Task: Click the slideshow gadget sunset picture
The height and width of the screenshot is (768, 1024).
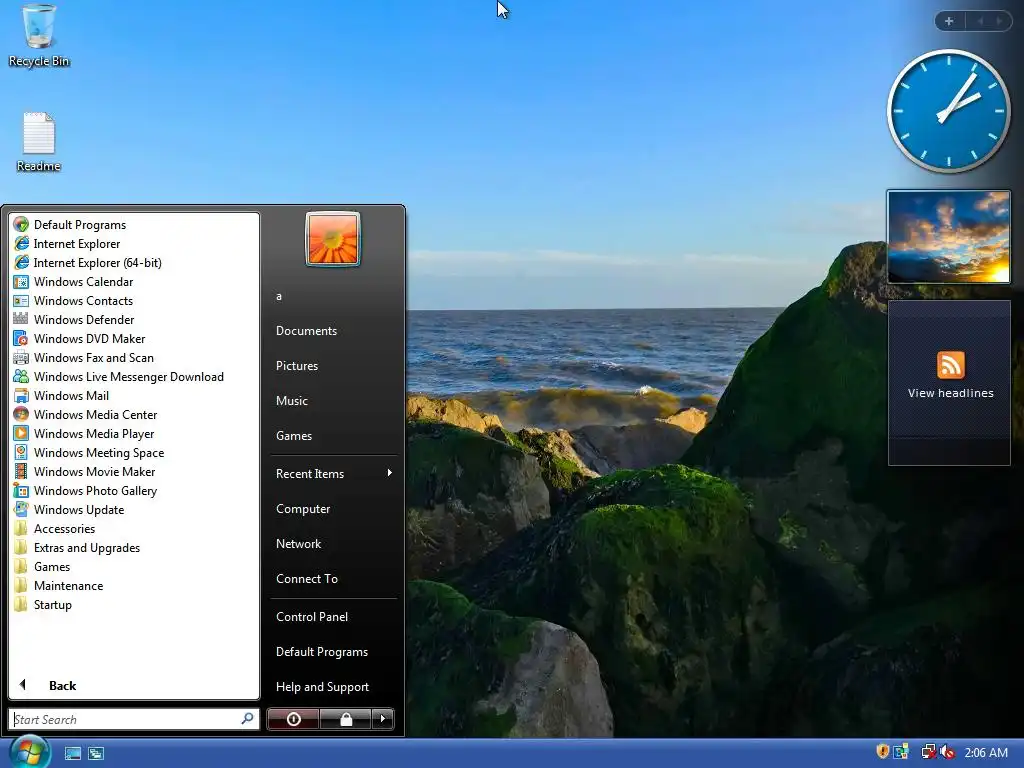Action: (949, 237)
